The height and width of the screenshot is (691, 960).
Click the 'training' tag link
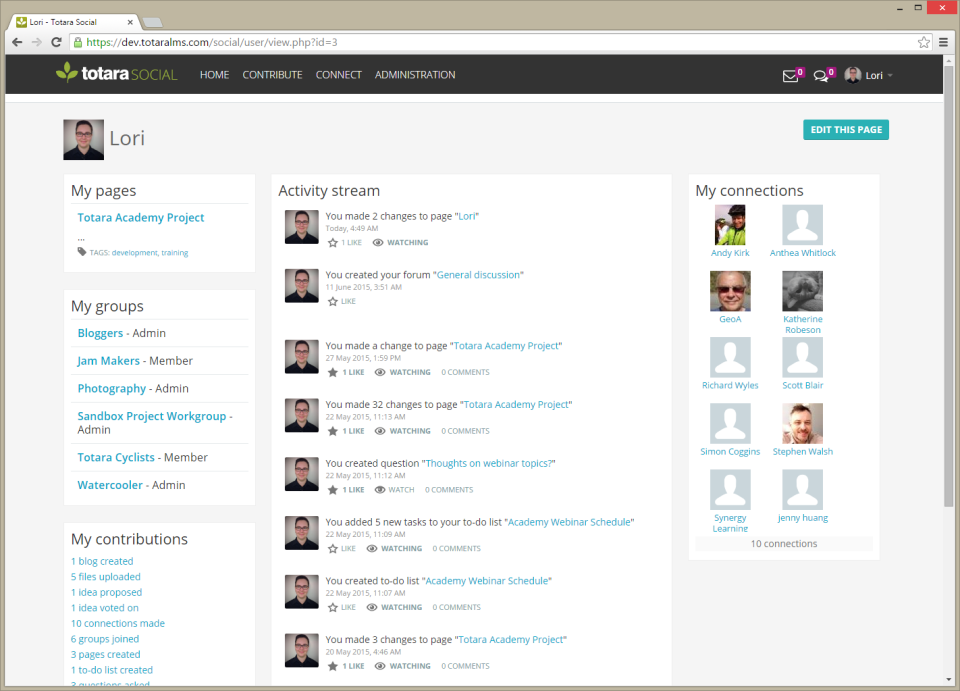(x=174, y=252)
